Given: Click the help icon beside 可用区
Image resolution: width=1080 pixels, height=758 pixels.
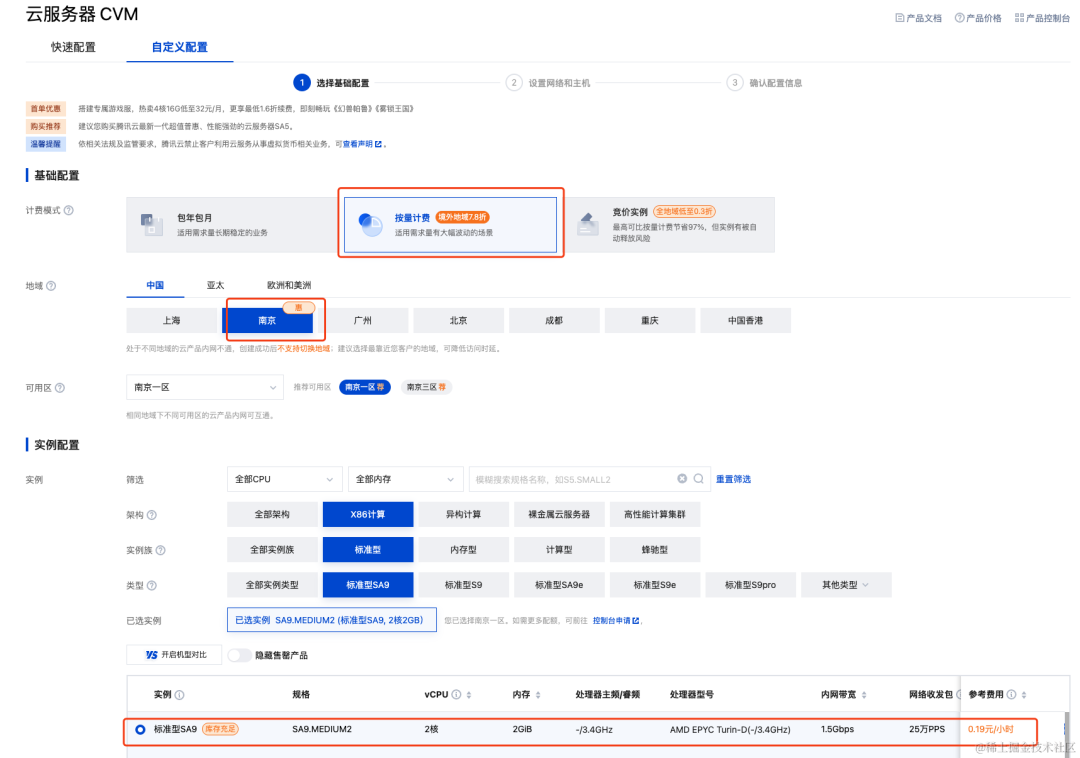Looking at the screenshot, I should (60, 388).
